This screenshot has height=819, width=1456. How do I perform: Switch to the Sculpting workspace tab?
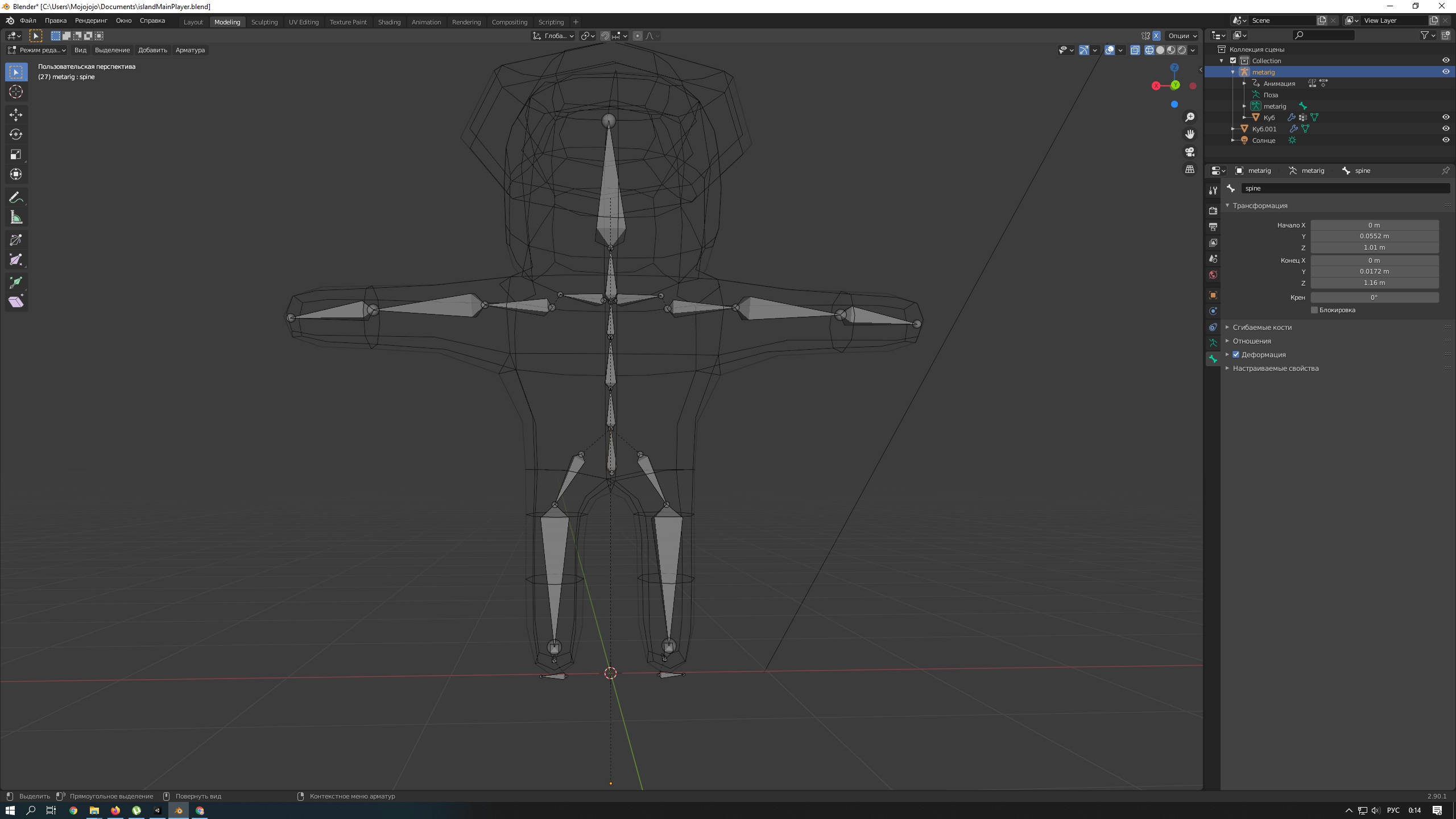pyautogui.click(x=264, y=22)
